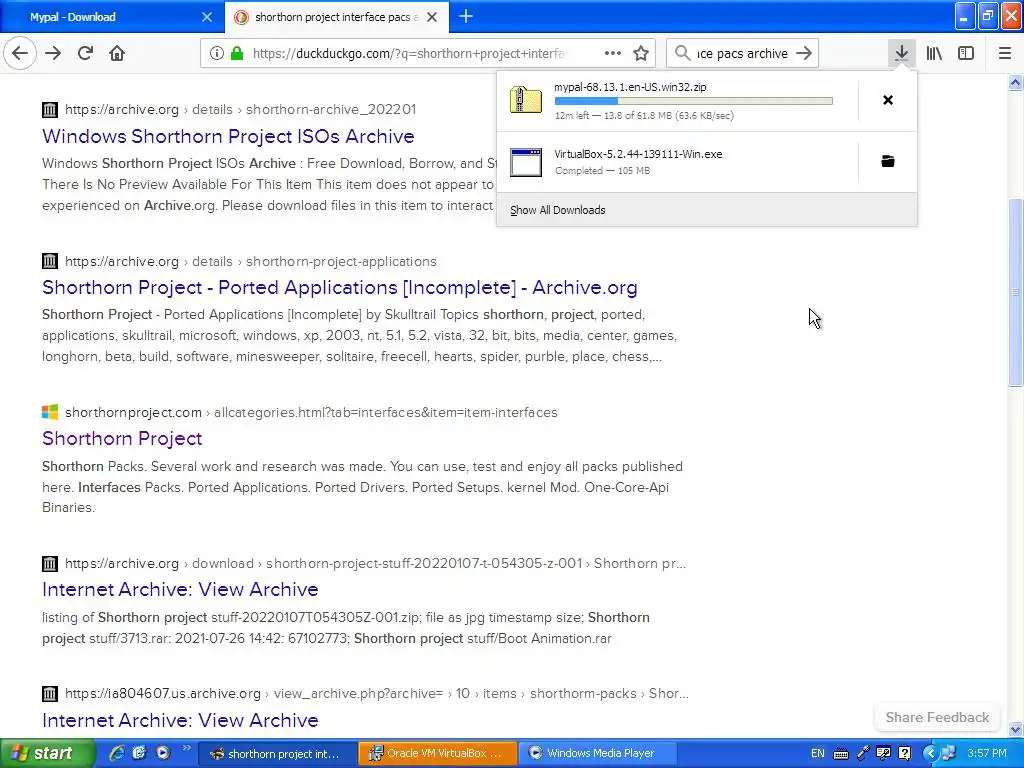Click the EN language indicator
The image size is (1024, 768).
tap(818, 753)
